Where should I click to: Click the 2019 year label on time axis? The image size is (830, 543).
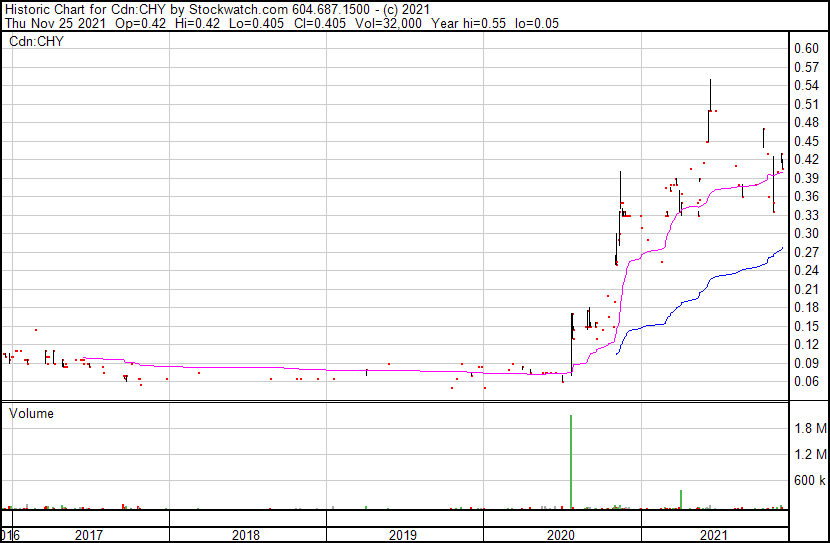click(x=403, y=535)
